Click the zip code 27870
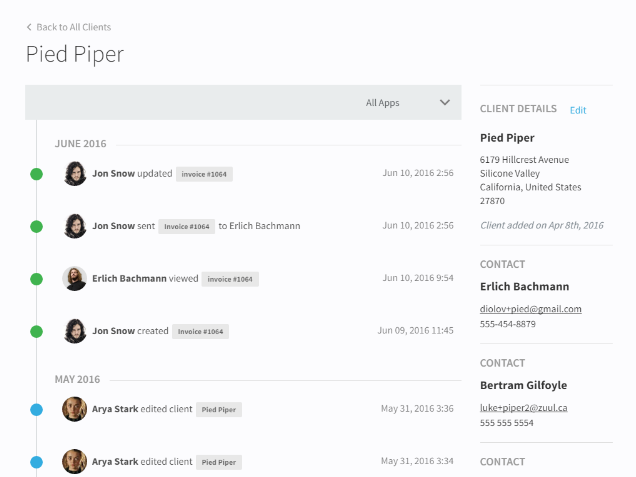636x477 pixels. [492, 201]
